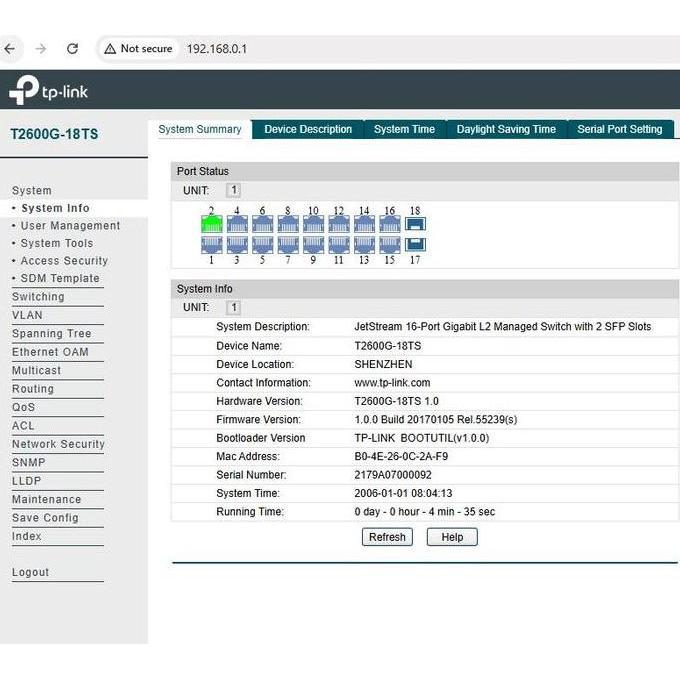The image size is (680, 680).
Task: Click the Firmware Version value
Action: (436, 419)
